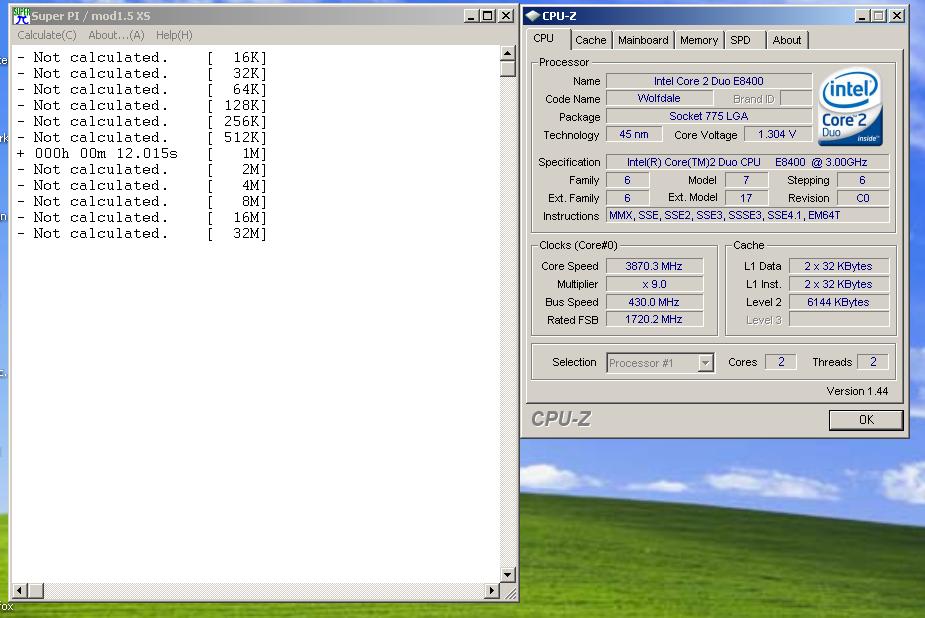The width and height of the screenshot is (925, 618).
Task: Click the Cores value 2
Action: pyautogui.click(x=780, y=361)
